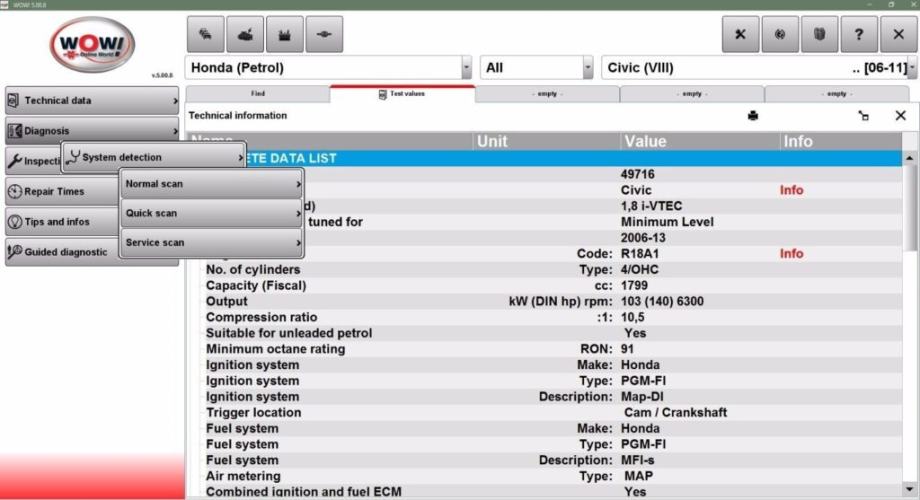The image size is (920, 500).
Task: Select Service scan
Action: point(211,242)
